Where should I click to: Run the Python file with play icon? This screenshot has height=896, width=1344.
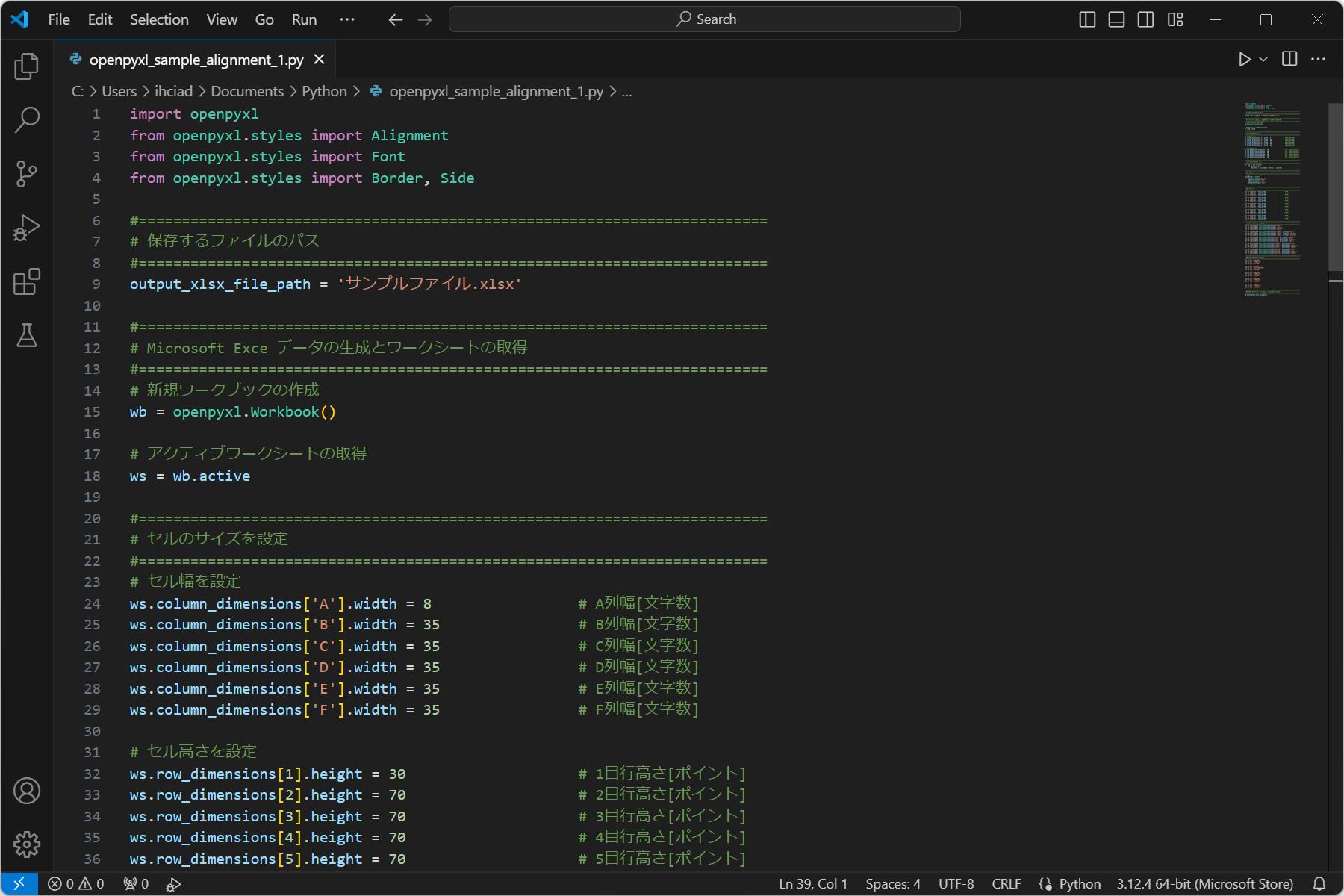pos(1244,60)
